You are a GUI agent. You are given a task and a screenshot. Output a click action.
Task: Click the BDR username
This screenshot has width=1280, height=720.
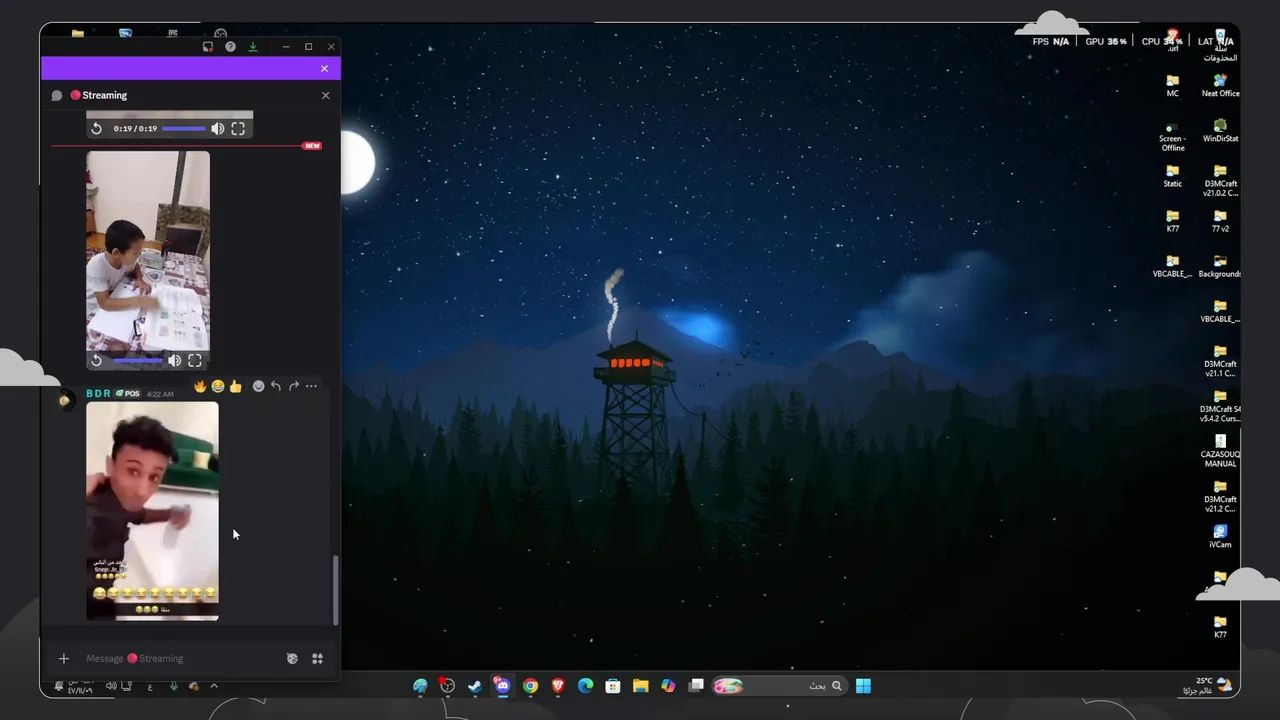(98, 394)
